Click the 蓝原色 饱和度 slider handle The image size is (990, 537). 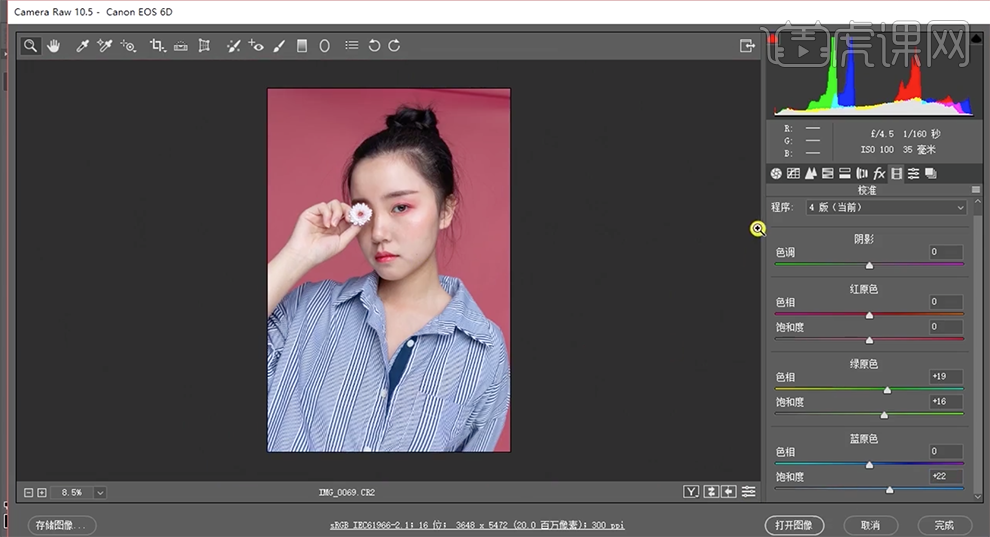coord(889,490)
